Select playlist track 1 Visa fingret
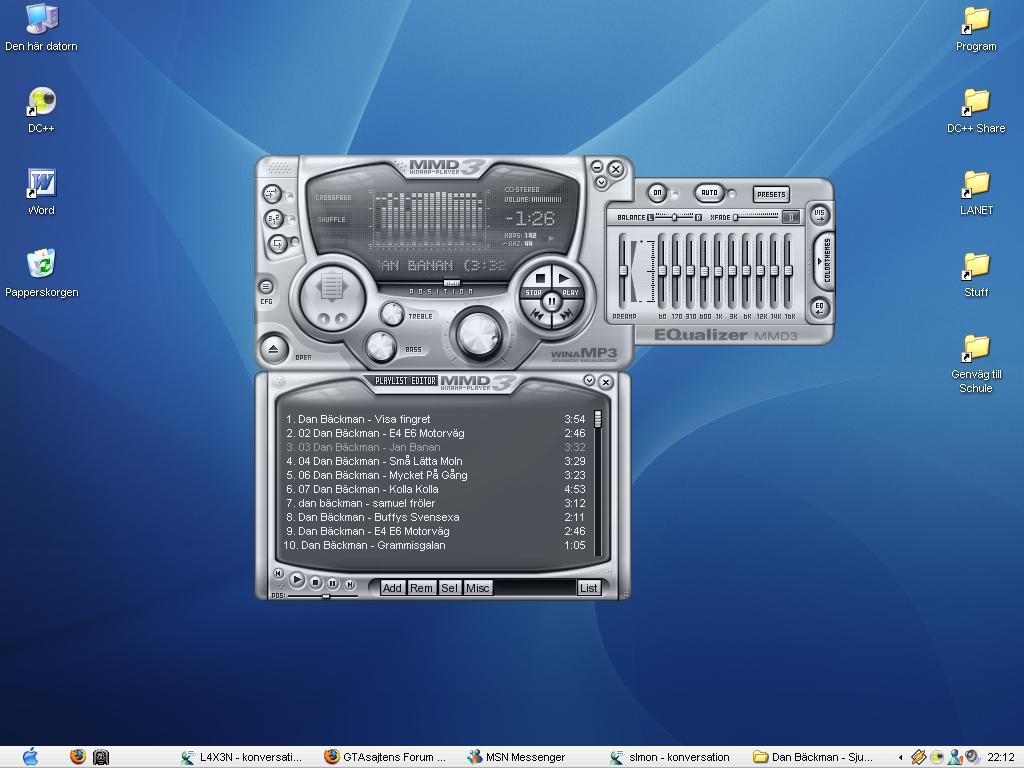1024x768 pixels. click(x=435, y=419)
